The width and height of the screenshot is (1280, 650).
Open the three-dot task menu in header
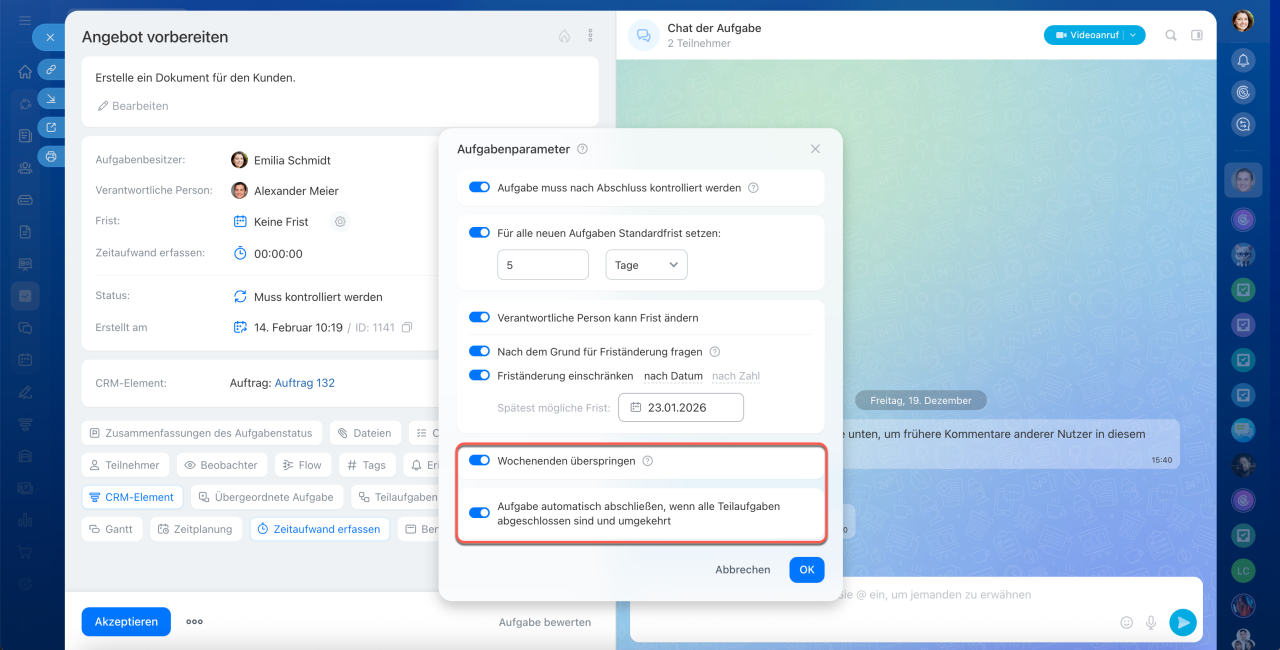pyautogui.click(x=590, y=36)
